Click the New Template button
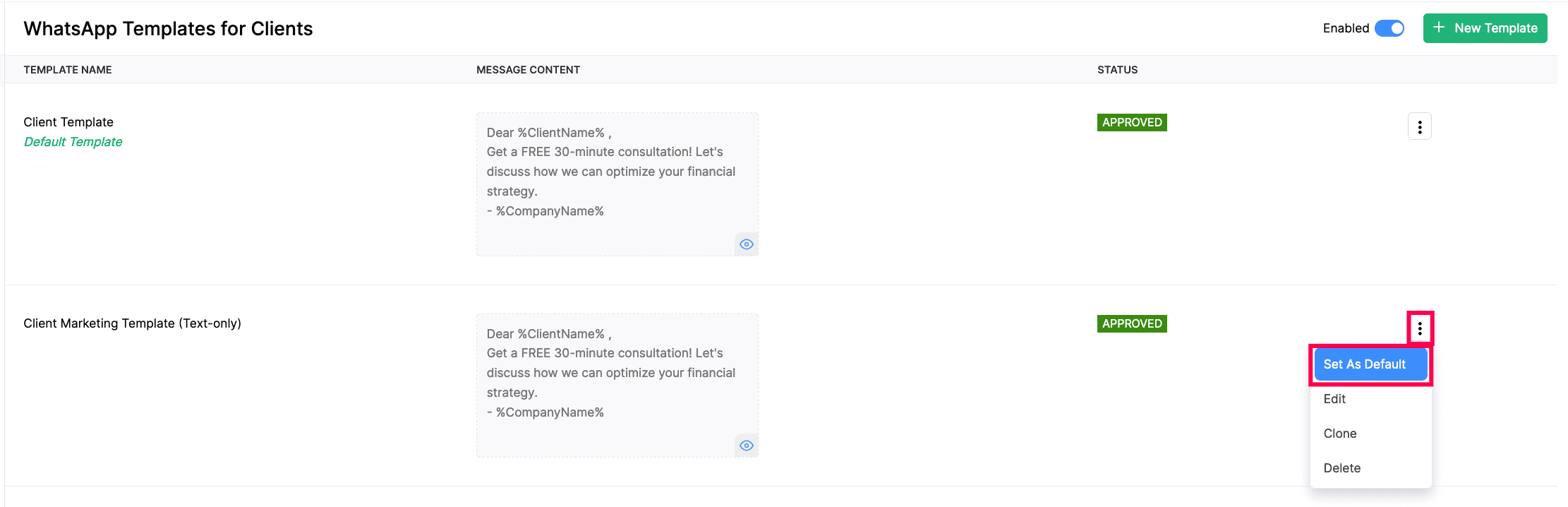Image resolution: width=1568 pixels, height=507 pixels. coord(1485,28)
